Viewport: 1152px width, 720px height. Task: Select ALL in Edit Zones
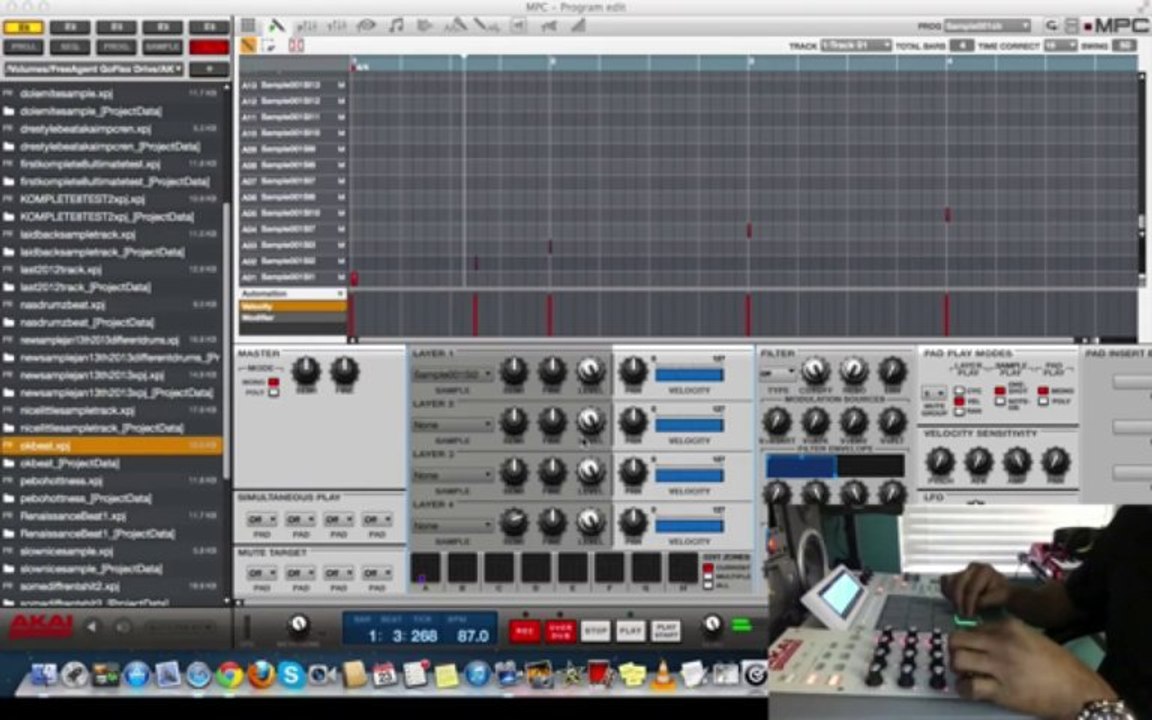[708, 586]
